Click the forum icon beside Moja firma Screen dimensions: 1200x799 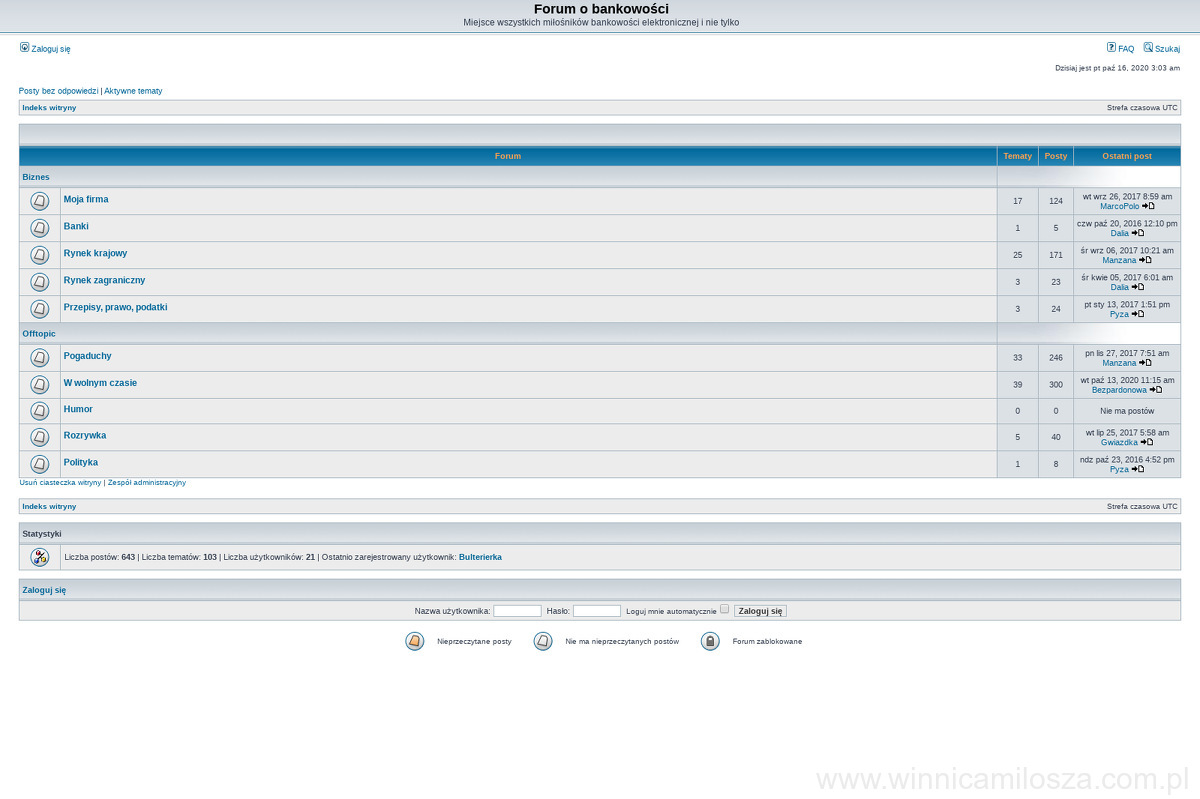(x=39, y=201)
